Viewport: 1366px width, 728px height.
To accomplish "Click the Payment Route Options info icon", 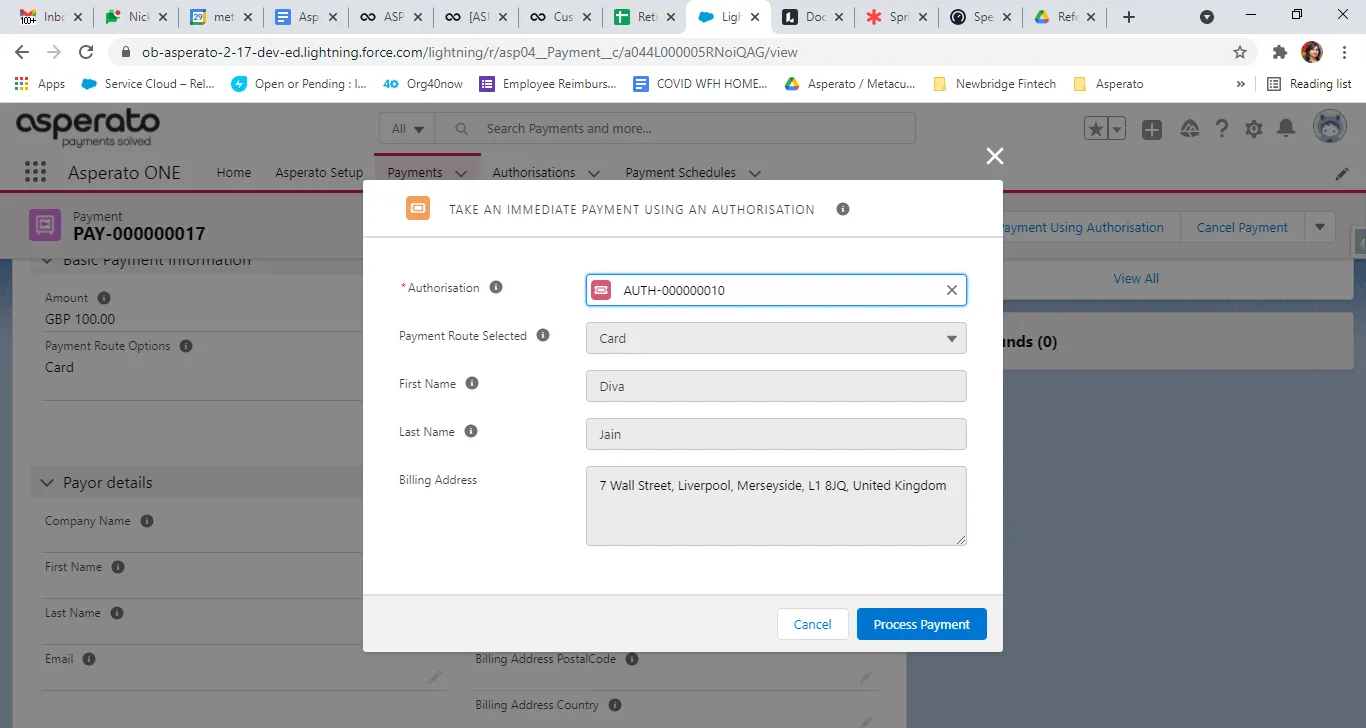I will click(185, 345).
